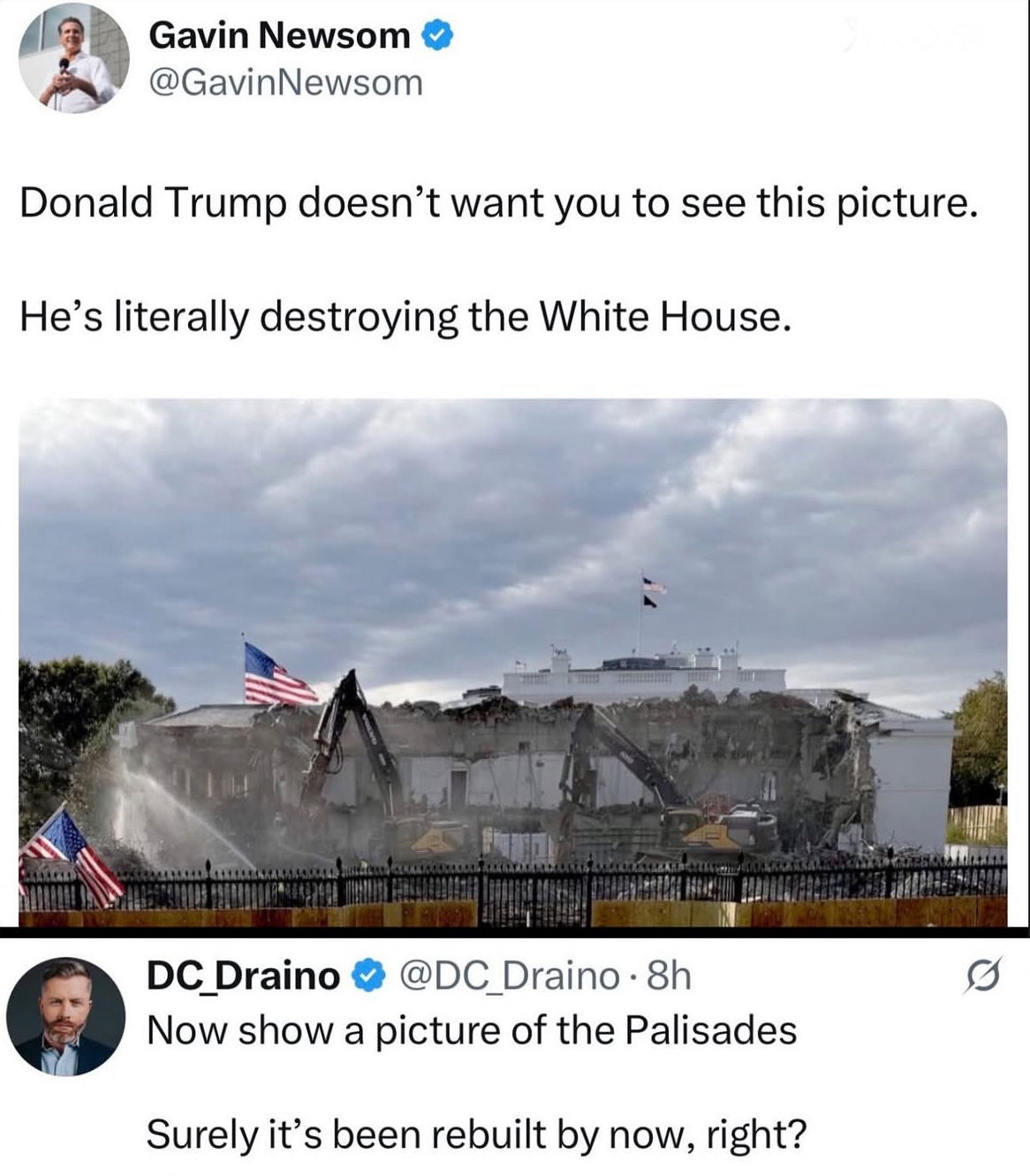Screen dimensions: 1030x1176
Task: Open the @GavinNewsom handle link
Action: point(285,82)
